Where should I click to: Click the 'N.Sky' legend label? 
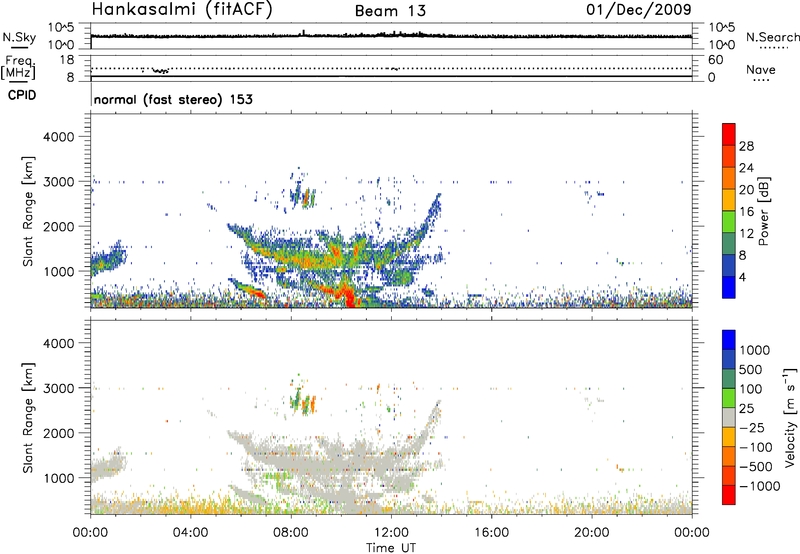(x=19, y=37)
